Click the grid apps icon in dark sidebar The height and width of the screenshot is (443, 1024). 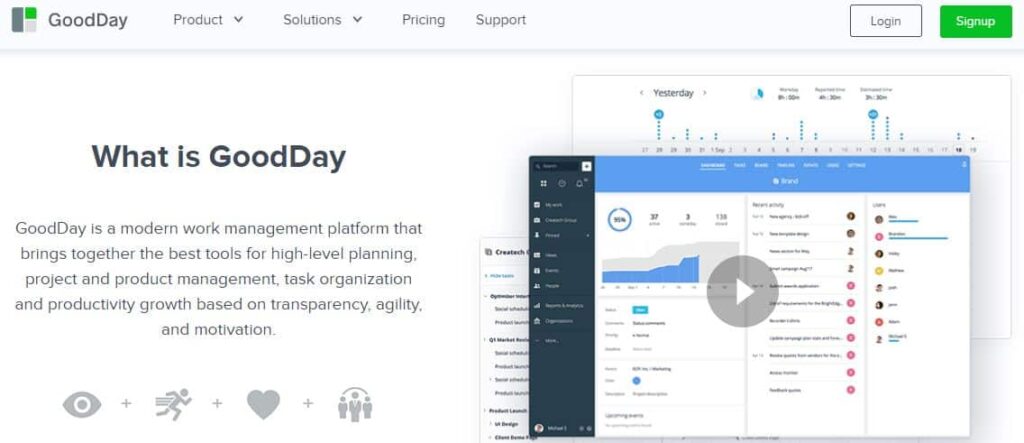(x=543, y=184)
